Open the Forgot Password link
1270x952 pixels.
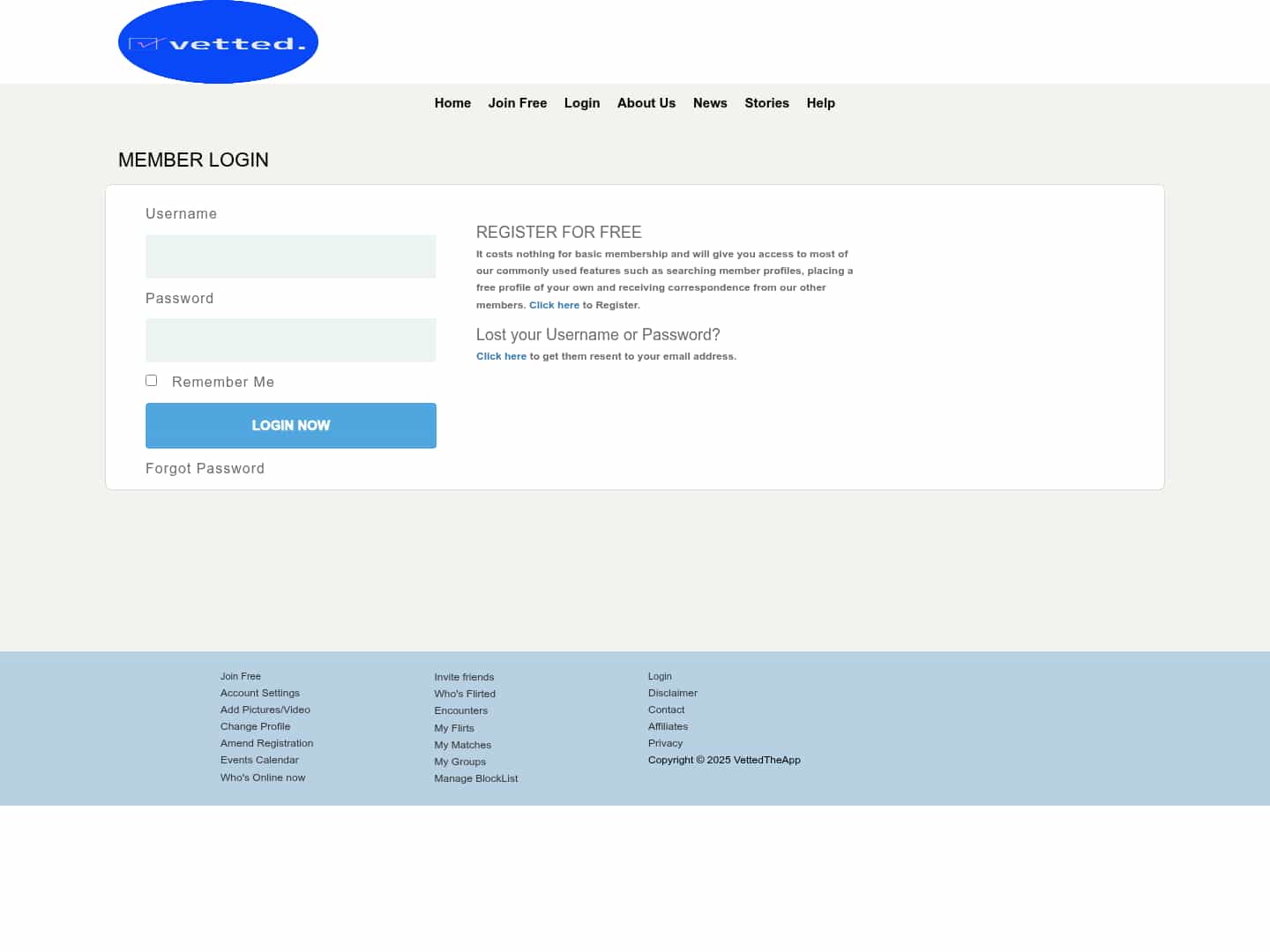(x=205, y=468)
